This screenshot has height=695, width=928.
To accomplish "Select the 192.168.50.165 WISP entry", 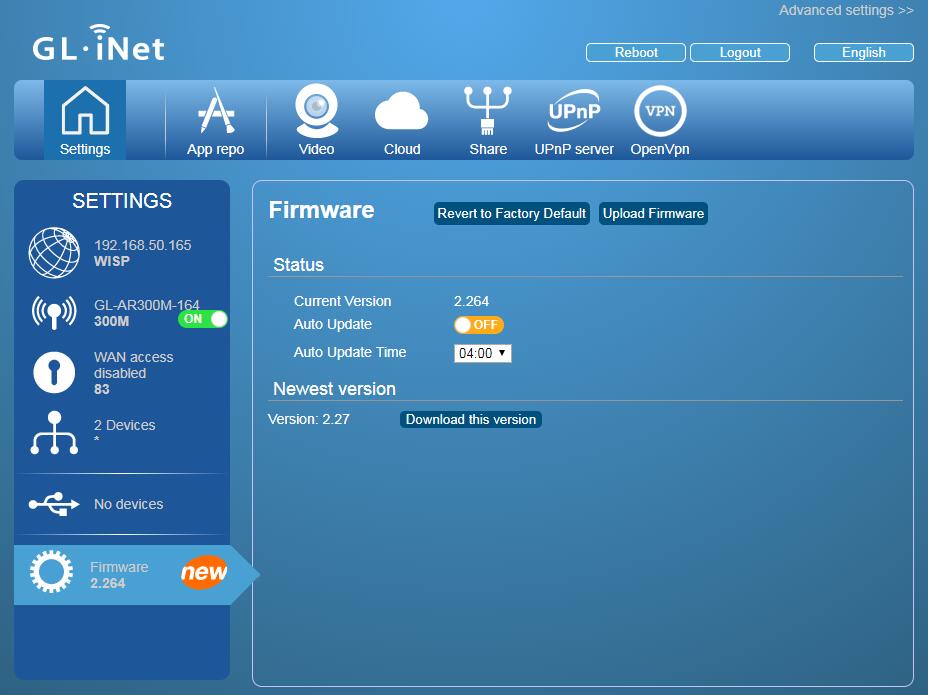I will click(122, 253).
